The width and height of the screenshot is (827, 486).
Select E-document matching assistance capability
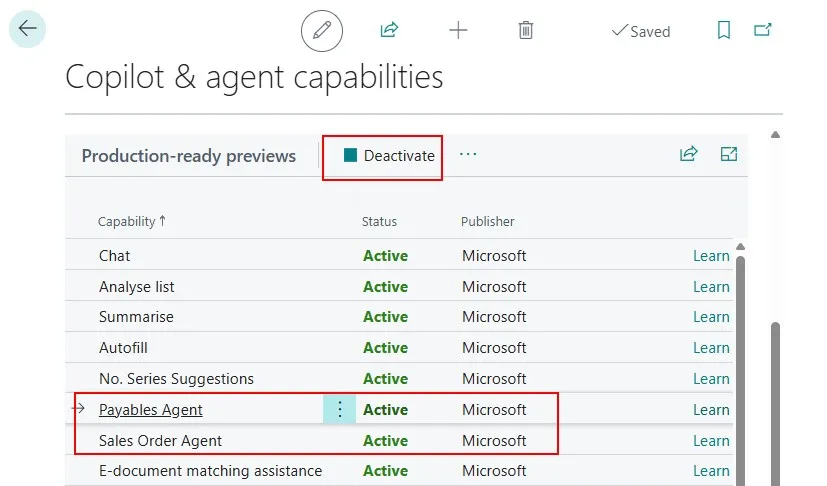210,471
